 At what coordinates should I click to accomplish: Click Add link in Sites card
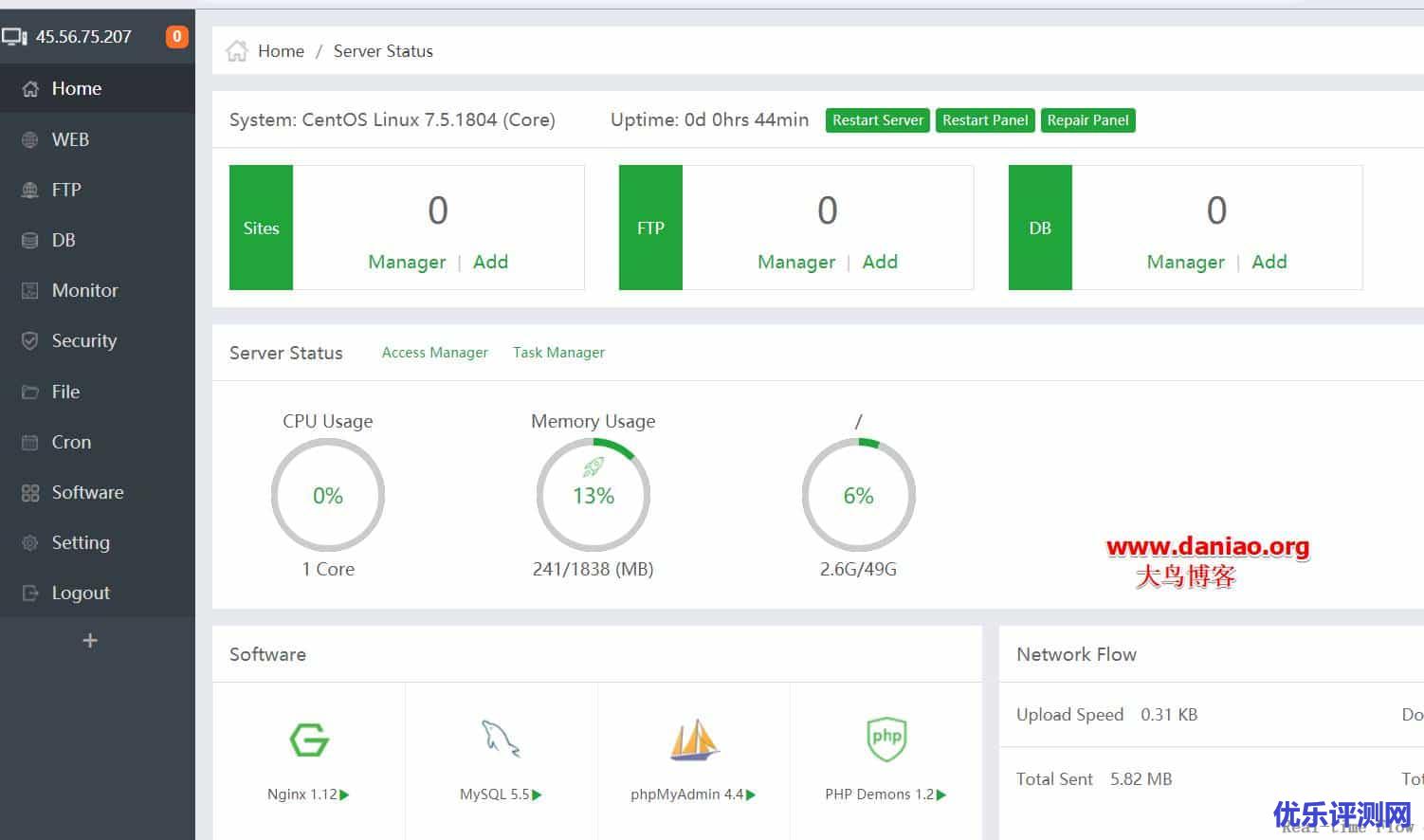click(x=490, y=262)
